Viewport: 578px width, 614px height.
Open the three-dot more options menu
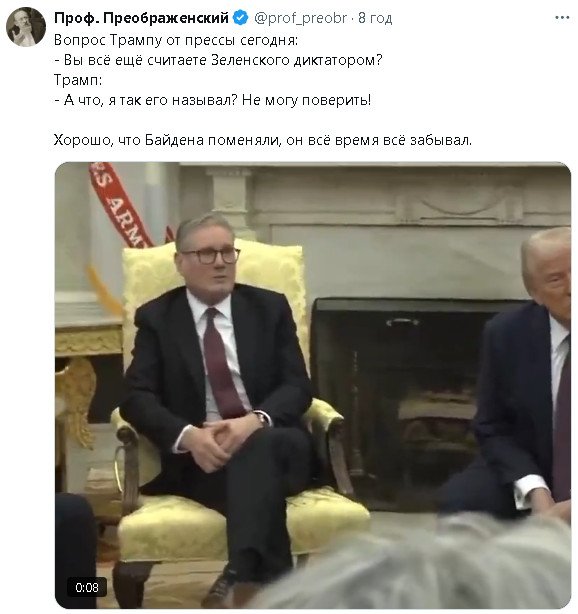tap(562, 18)
